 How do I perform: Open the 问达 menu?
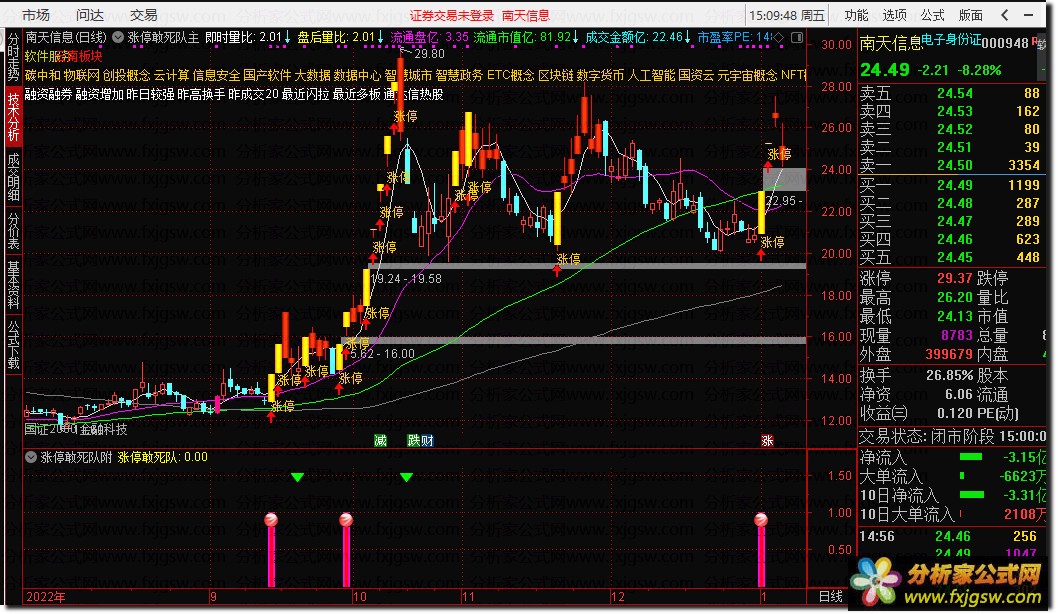click(90, 15)
